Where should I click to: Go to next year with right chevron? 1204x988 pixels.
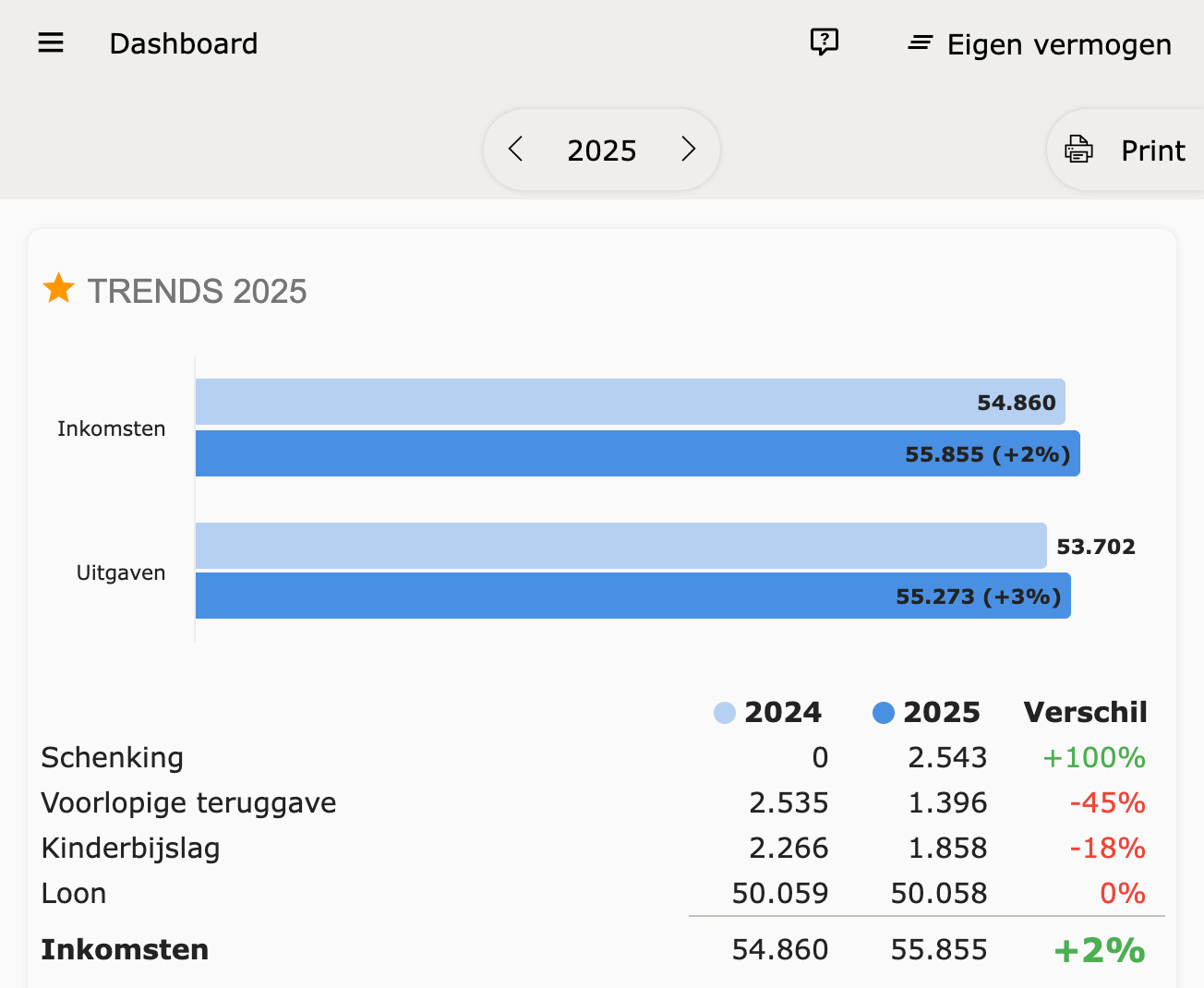(x=688, y=149)
